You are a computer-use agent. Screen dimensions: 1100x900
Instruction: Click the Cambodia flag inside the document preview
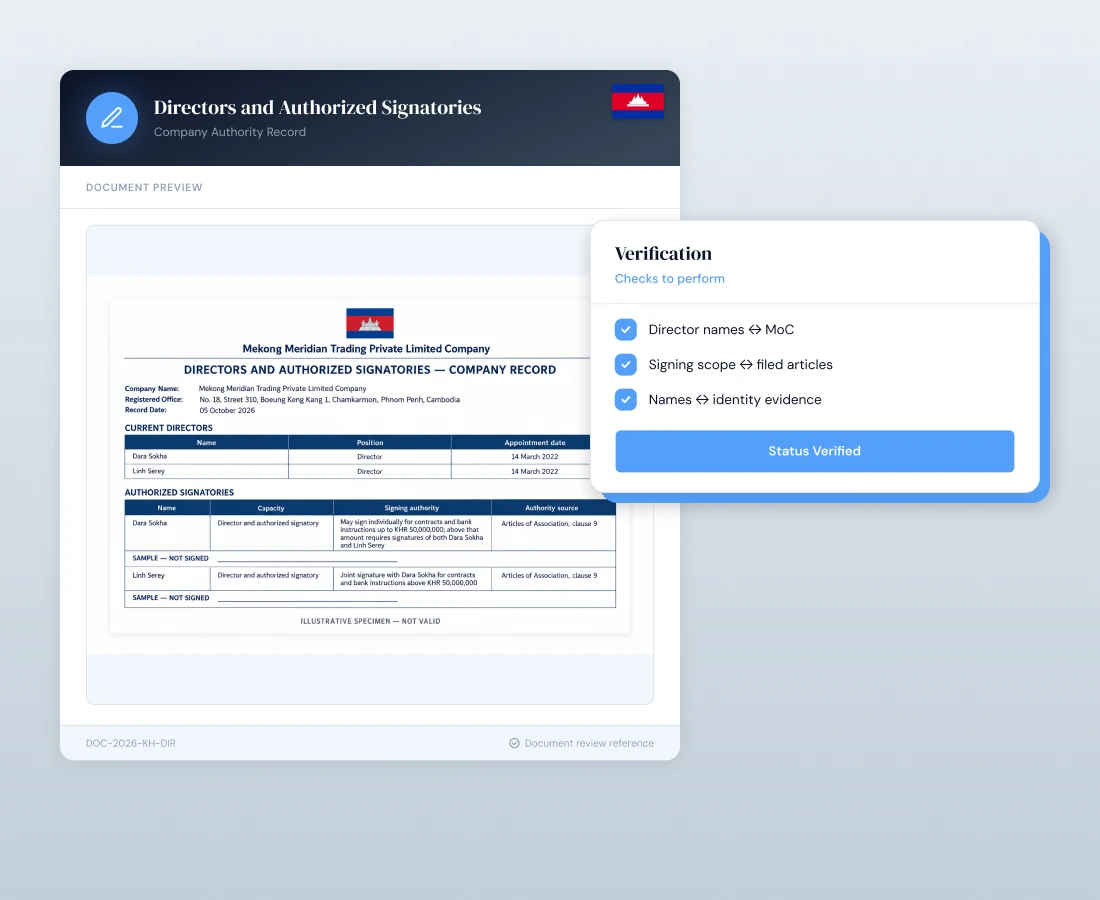pos(370,323)
